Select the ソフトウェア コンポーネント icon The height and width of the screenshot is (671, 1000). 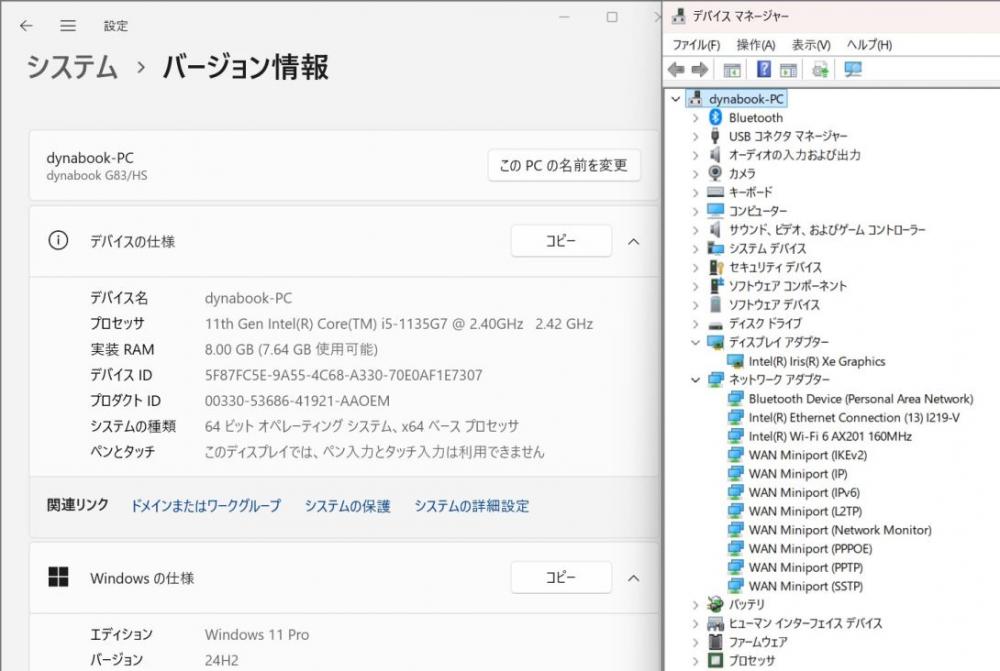tap(716, 285)
